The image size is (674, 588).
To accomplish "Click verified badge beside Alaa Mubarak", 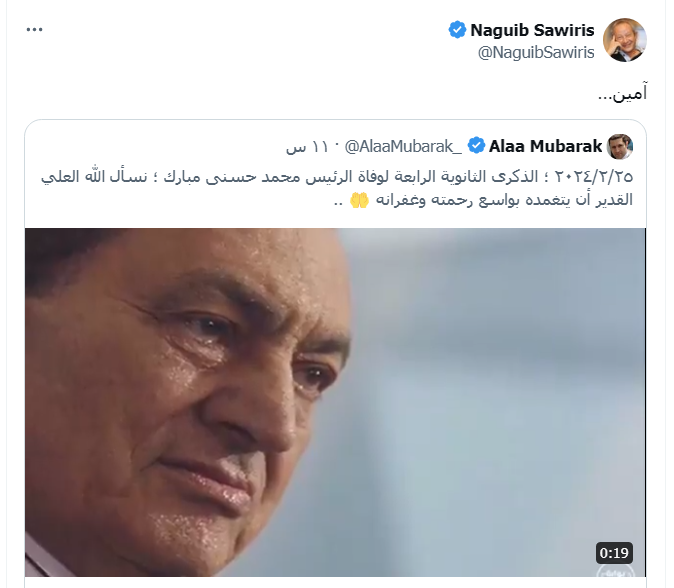I will click(476, 147).
